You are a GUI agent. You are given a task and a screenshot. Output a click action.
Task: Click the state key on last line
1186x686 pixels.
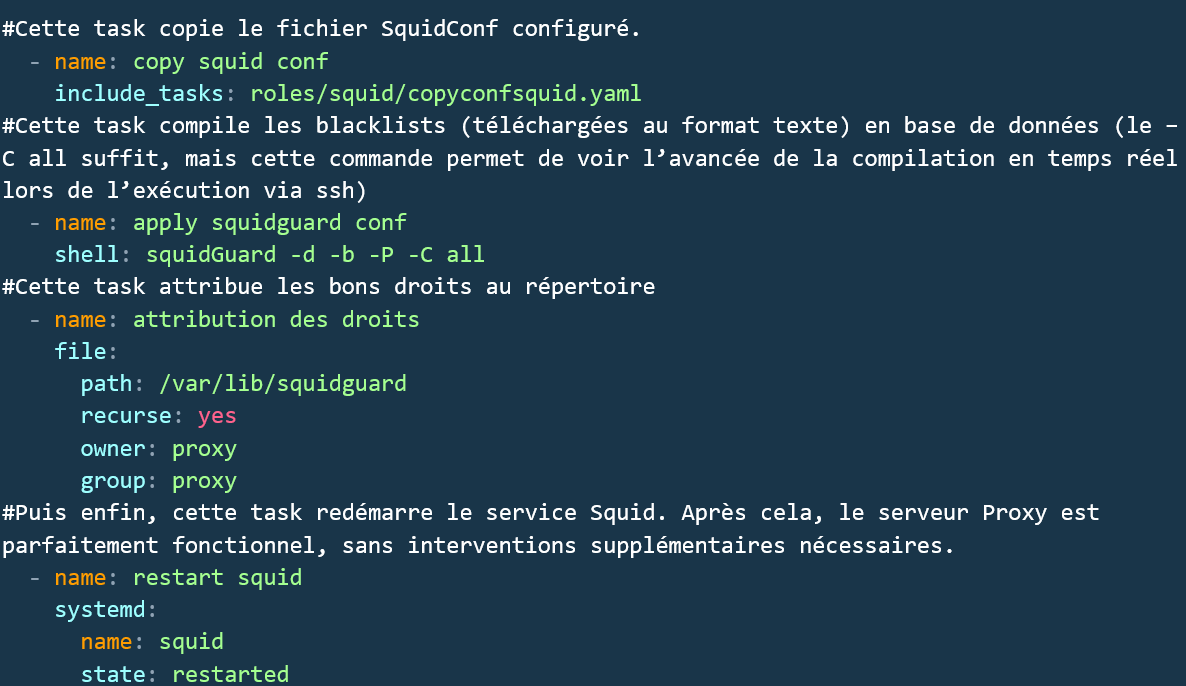coord(112,674)
